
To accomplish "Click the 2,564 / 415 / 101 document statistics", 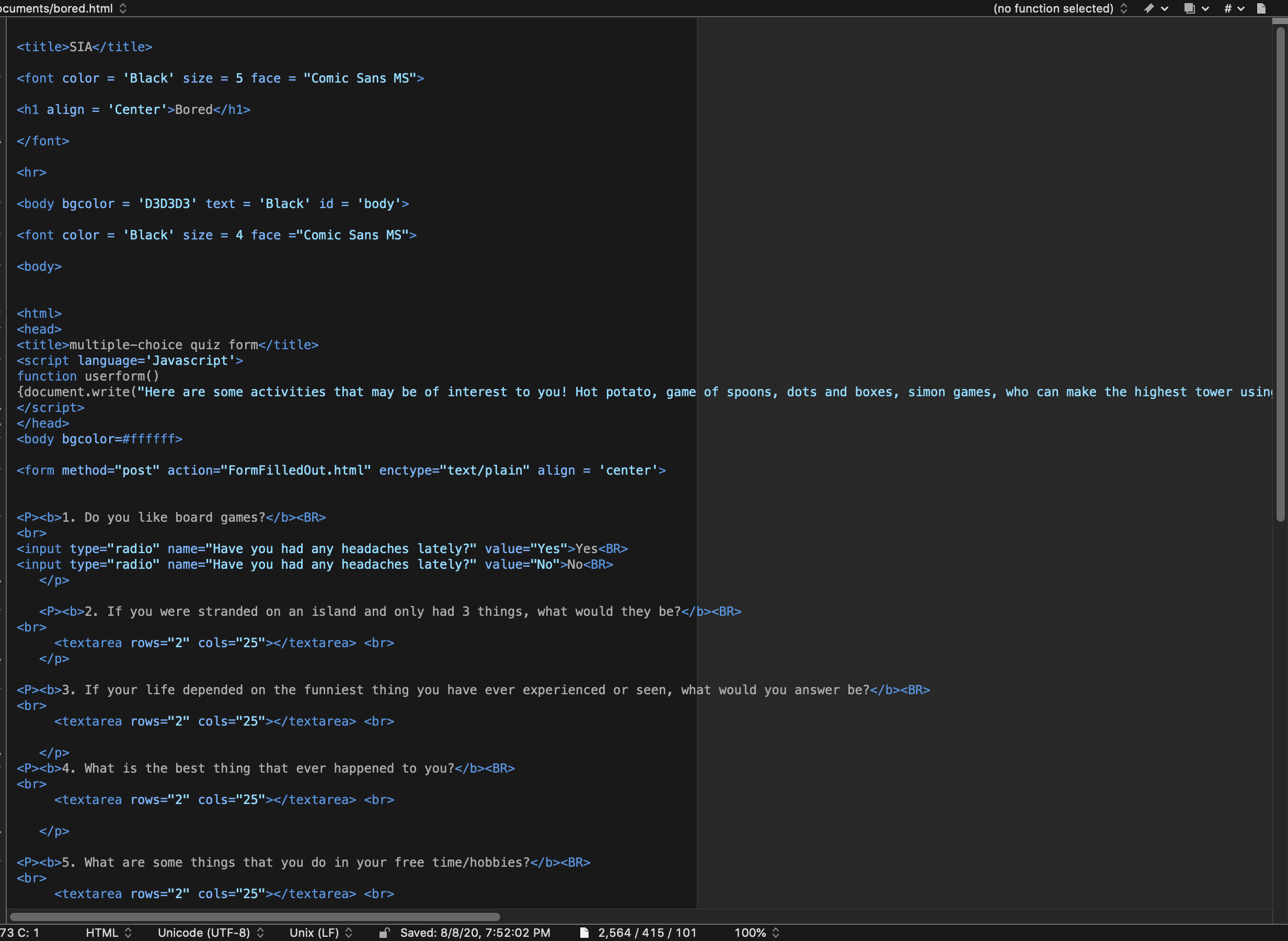I will coord(647,933).
